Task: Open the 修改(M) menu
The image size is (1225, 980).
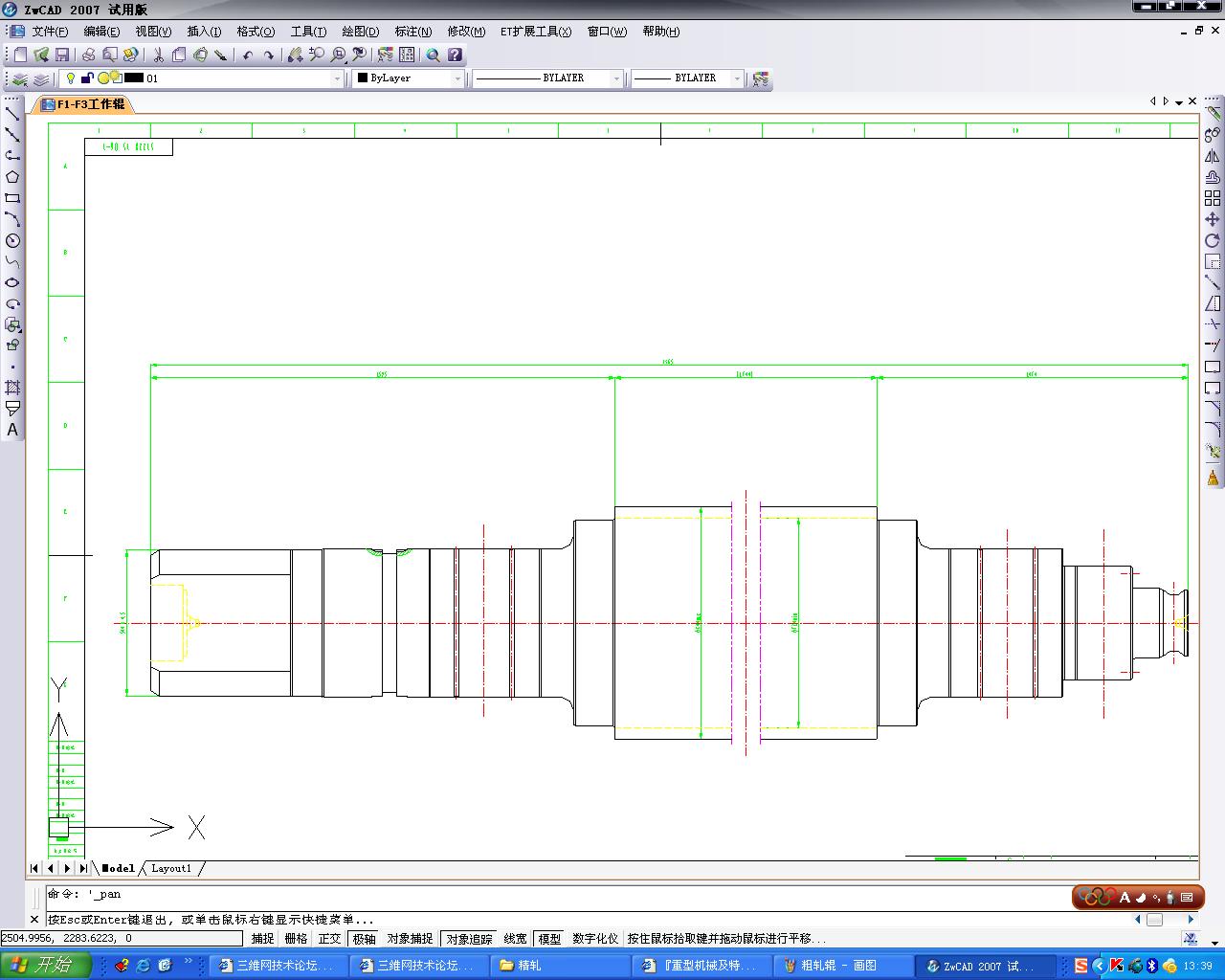Action: (x=466, y=32)
